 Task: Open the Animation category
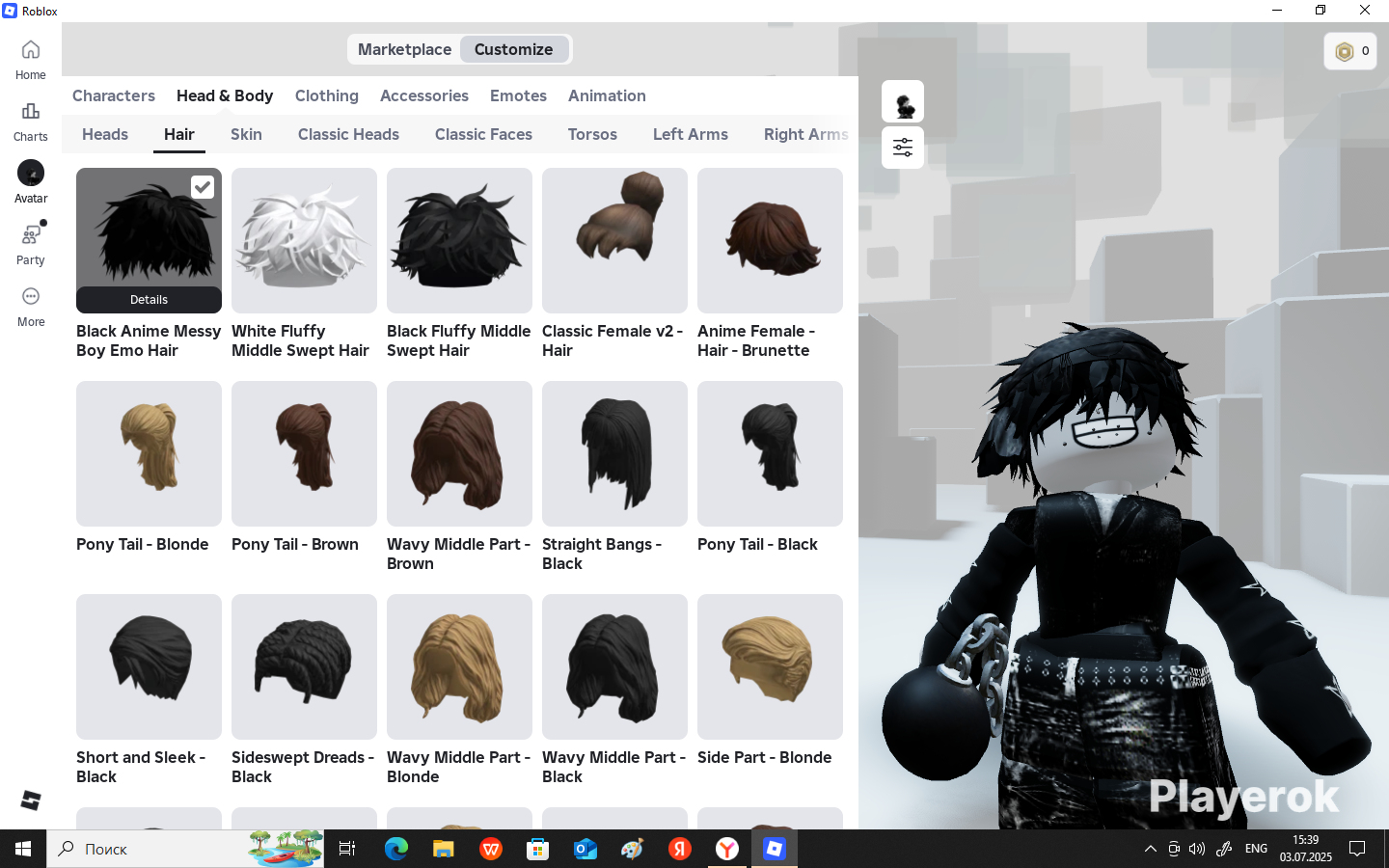[x=607, y=95]
